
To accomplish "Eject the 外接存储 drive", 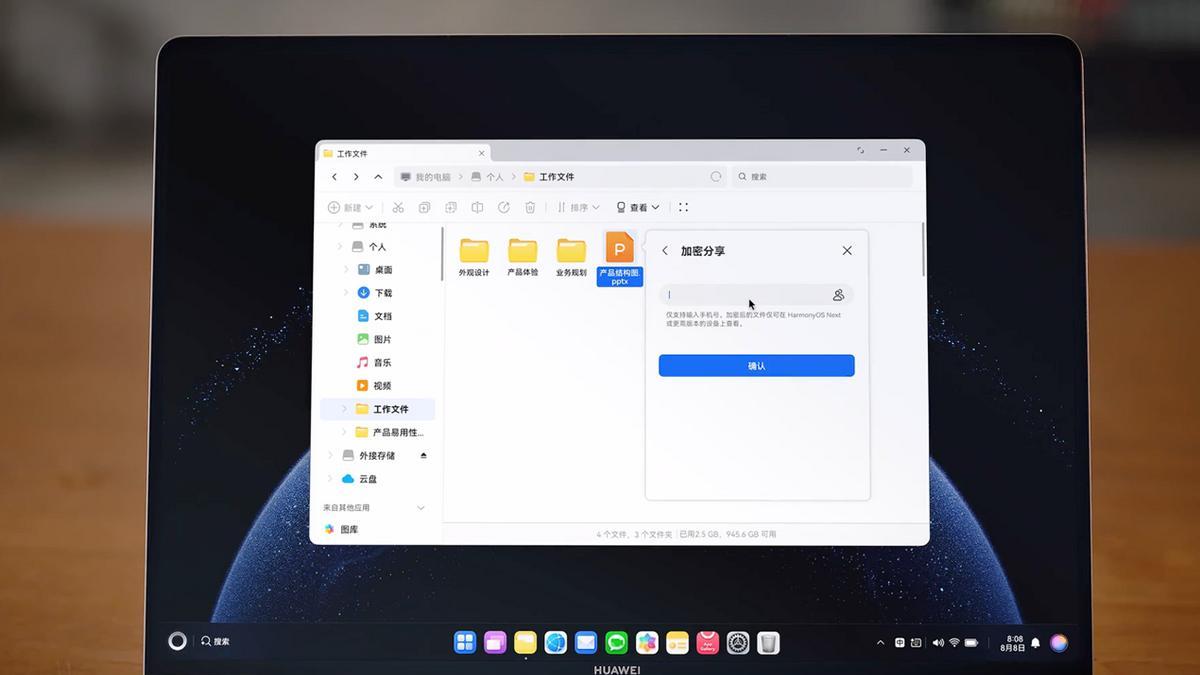I will click(x=423, y=455).
